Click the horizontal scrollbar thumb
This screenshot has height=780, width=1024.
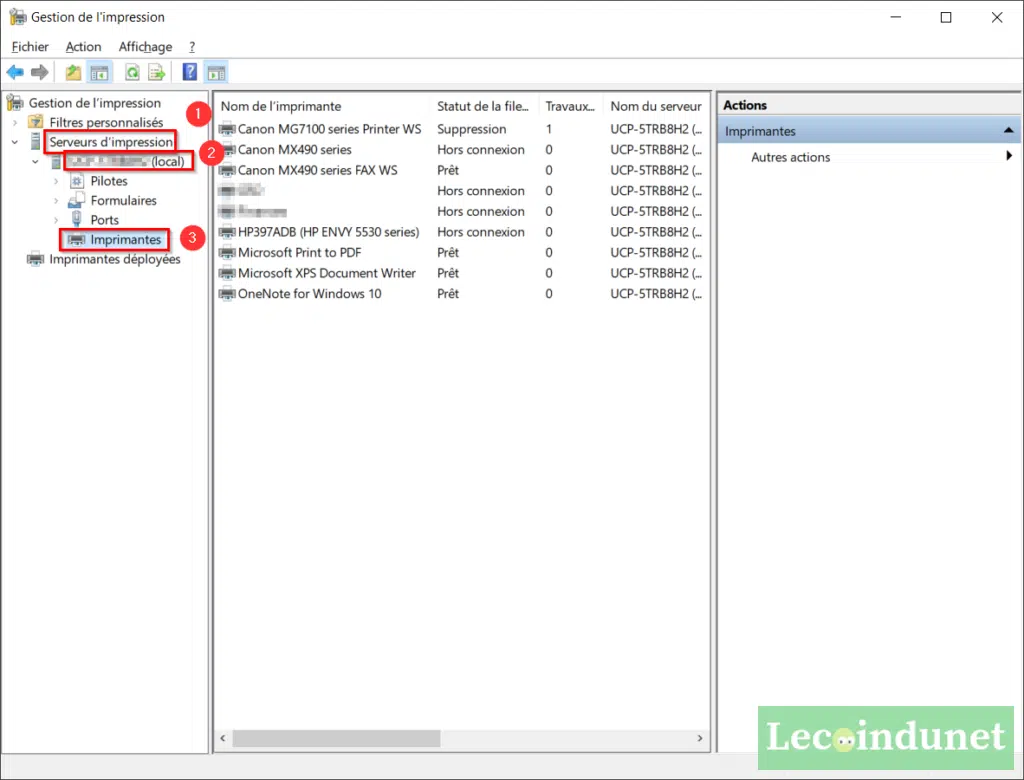[336, 738]
